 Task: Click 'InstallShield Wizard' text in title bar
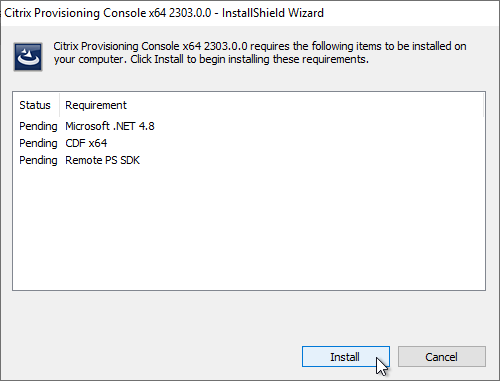(273, 13)
